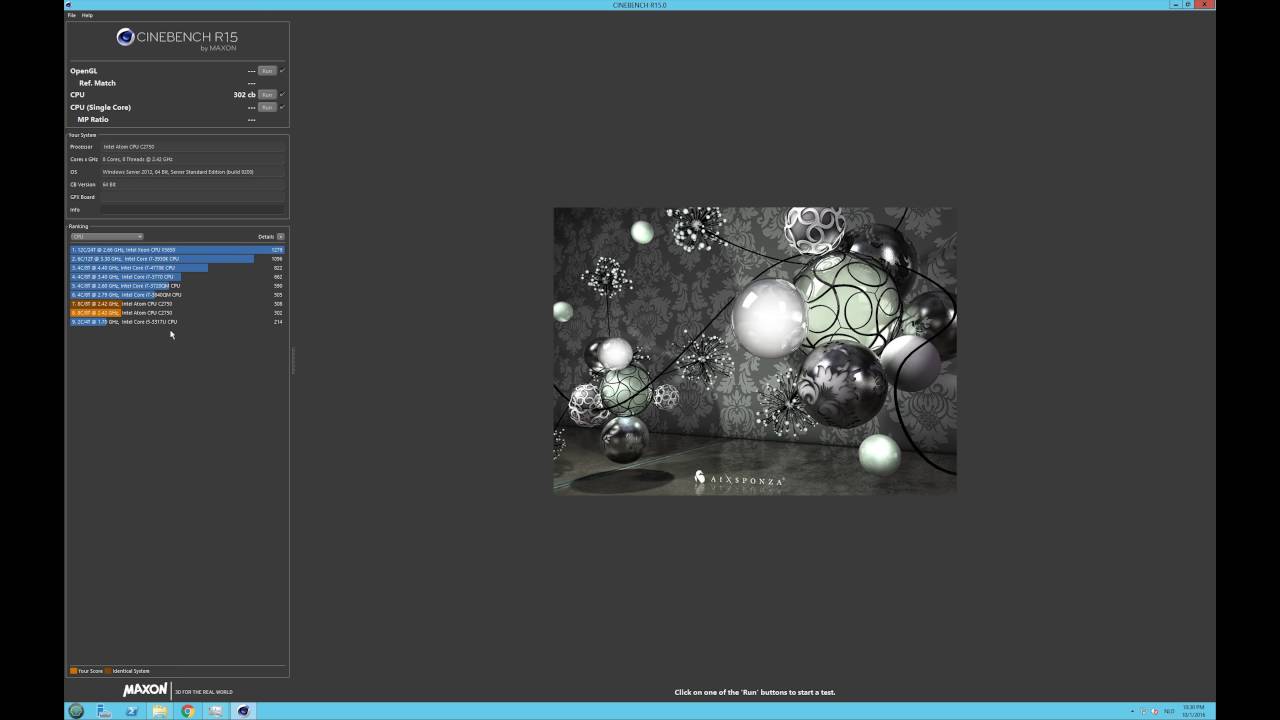
Task: Open Server Manager from the taskbar
Action: tap(104, 711)
